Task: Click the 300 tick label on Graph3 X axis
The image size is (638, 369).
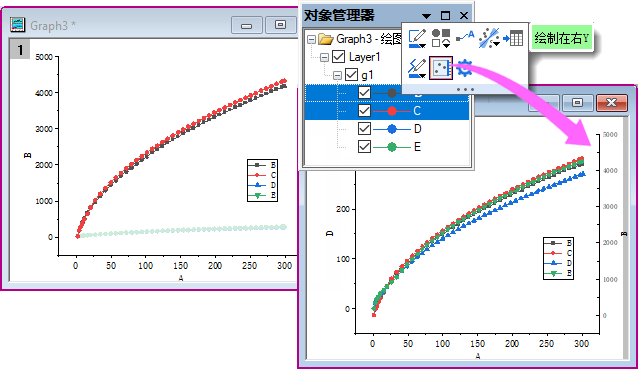Action: pos(284,266)
